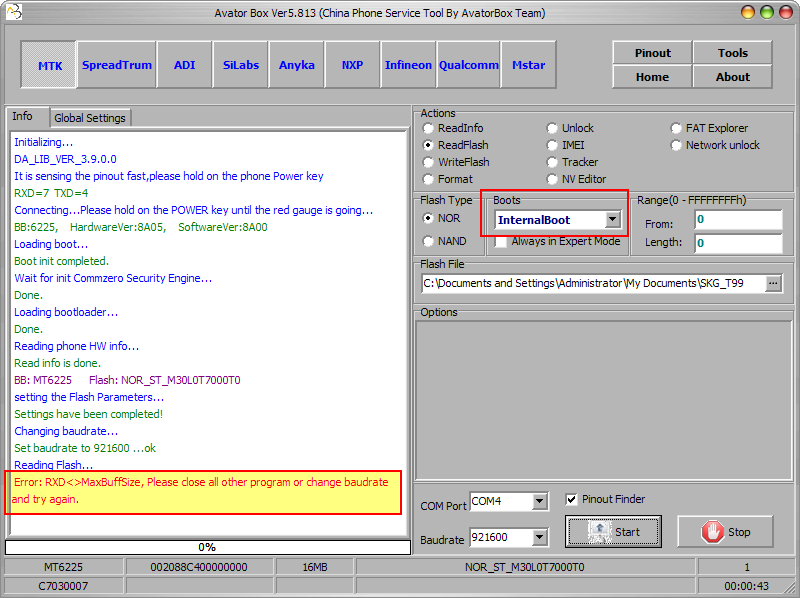Click the red stop hand icon
800x598 pixels.
click(x=712, y=532)
